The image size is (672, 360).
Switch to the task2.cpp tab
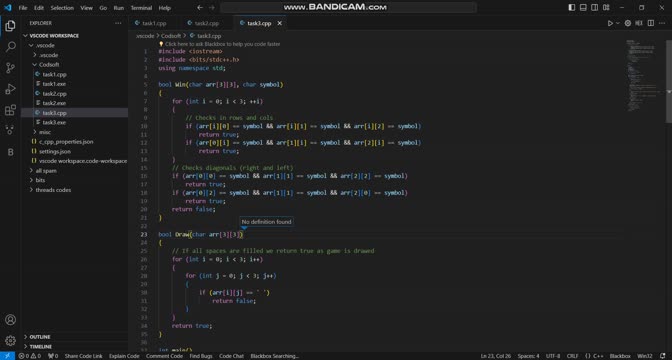[x=206, y=23]
